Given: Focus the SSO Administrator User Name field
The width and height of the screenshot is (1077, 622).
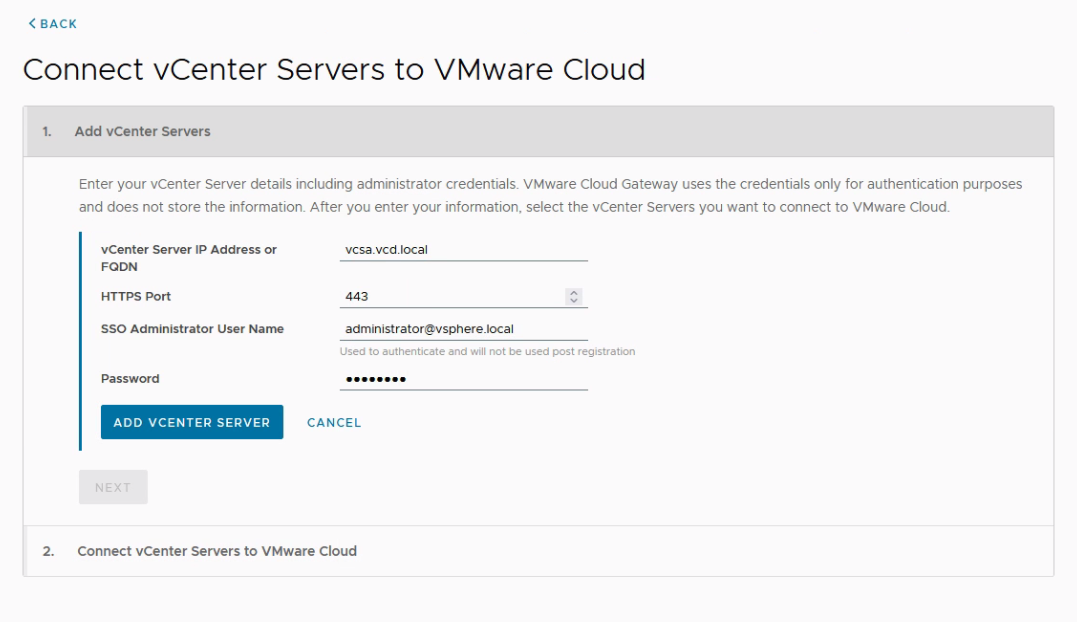Looking at the screenshot, I should [463, 329].
